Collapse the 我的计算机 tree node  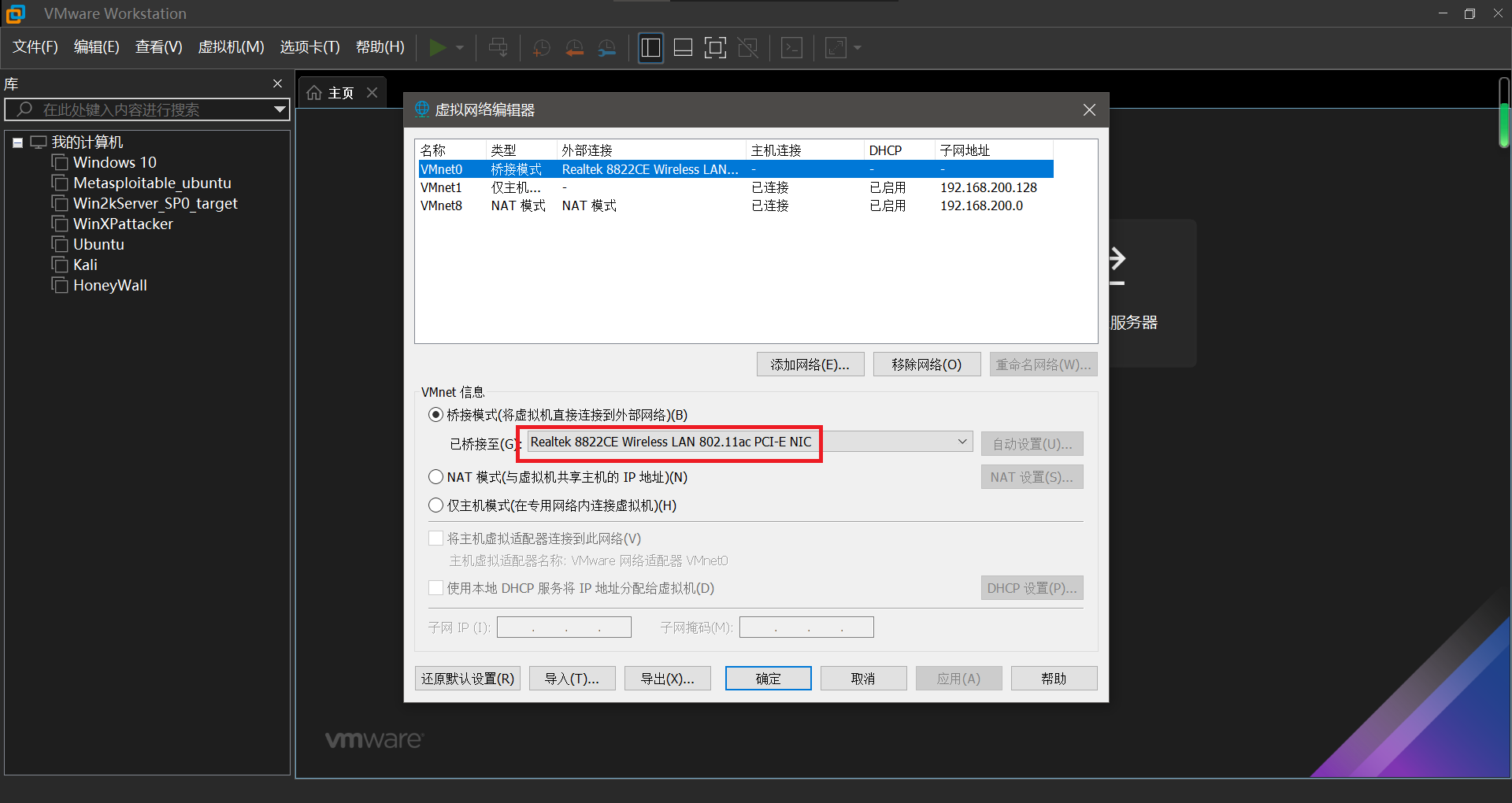[x=17, y=142]
